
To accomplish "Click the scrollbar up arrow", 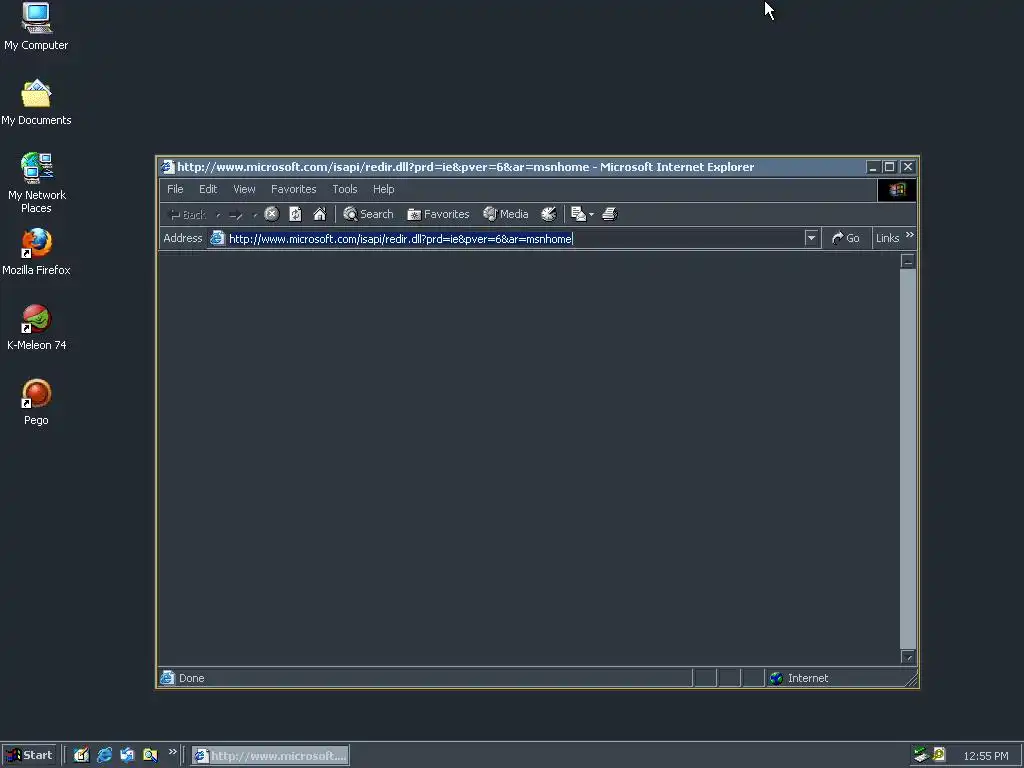I will [x=908, y=261].
